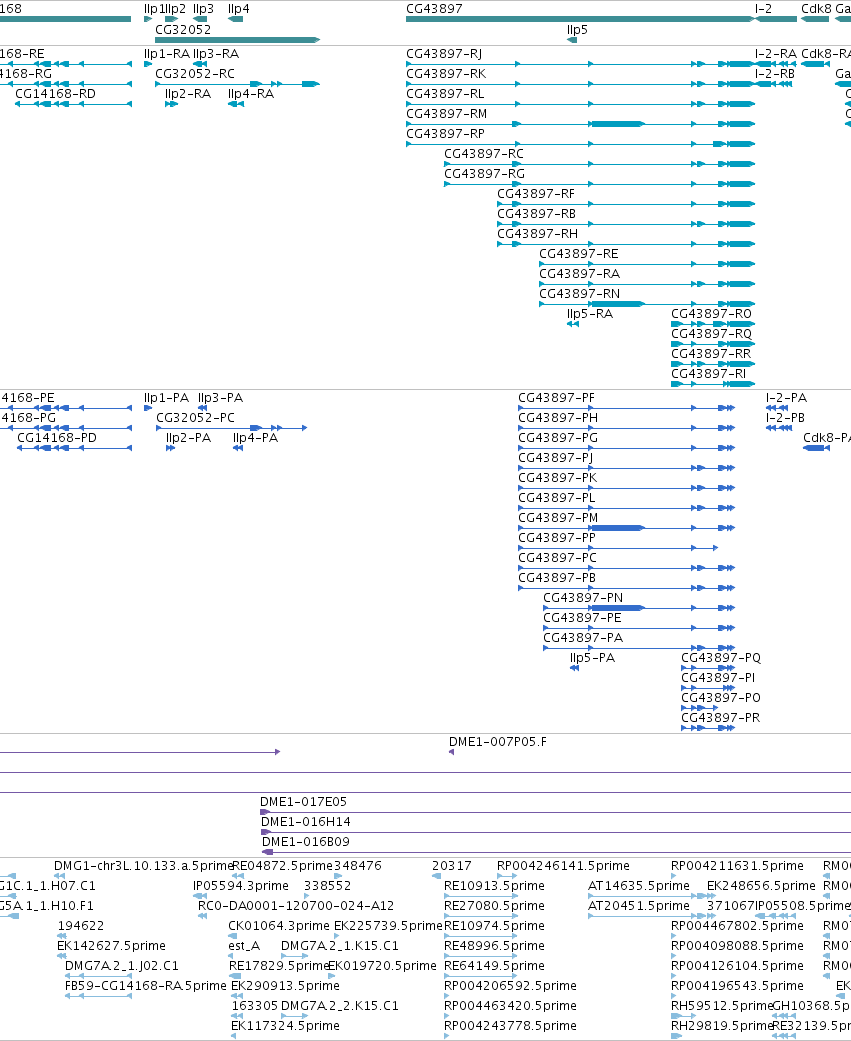Viewport: 851px width, 1041px height.
Task: Select the I-2-PA protein label
Action: (787, 398)
